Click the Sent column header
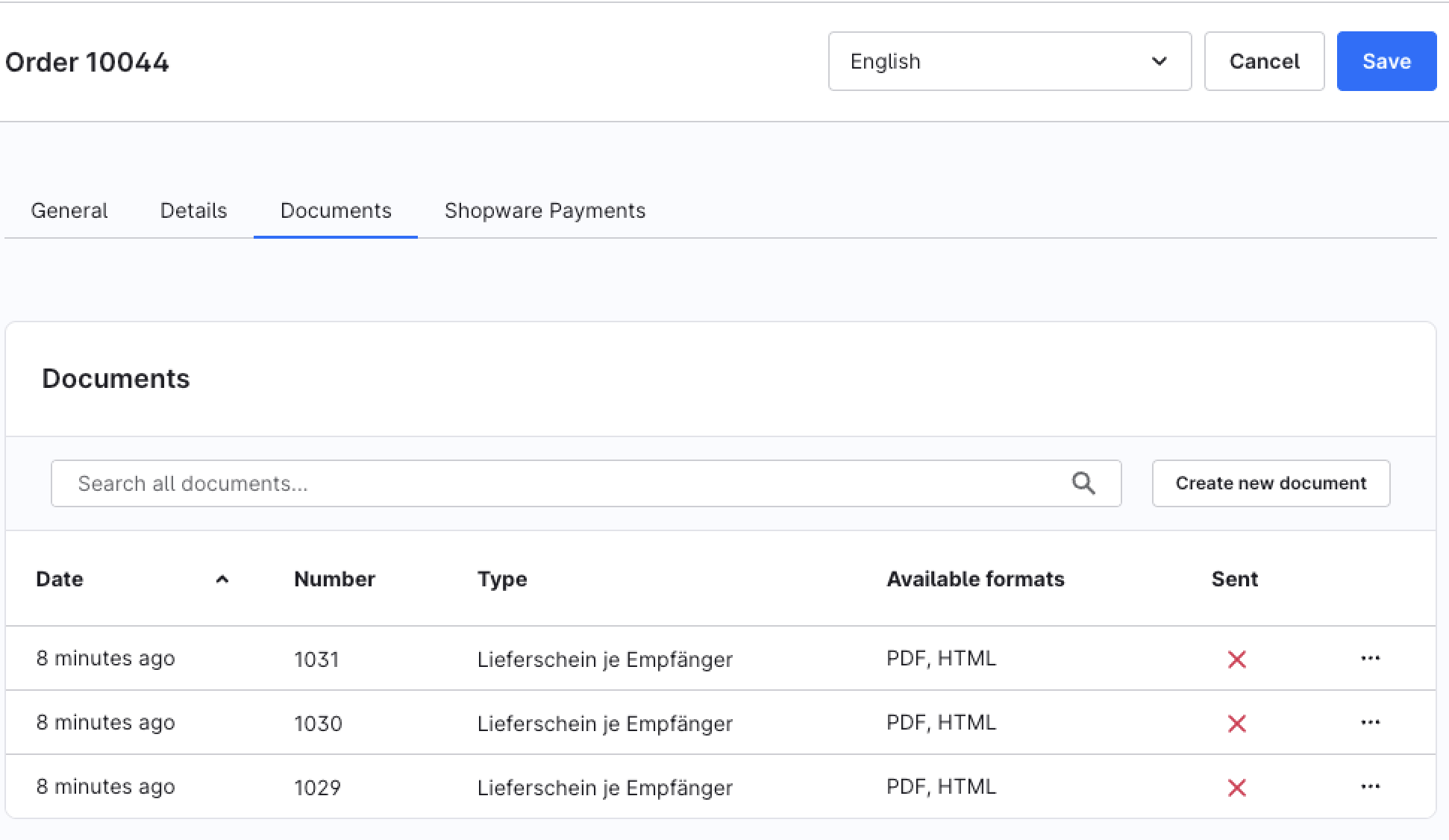The height and width of the screenshot is (840, 1449). coord(1234,579)
